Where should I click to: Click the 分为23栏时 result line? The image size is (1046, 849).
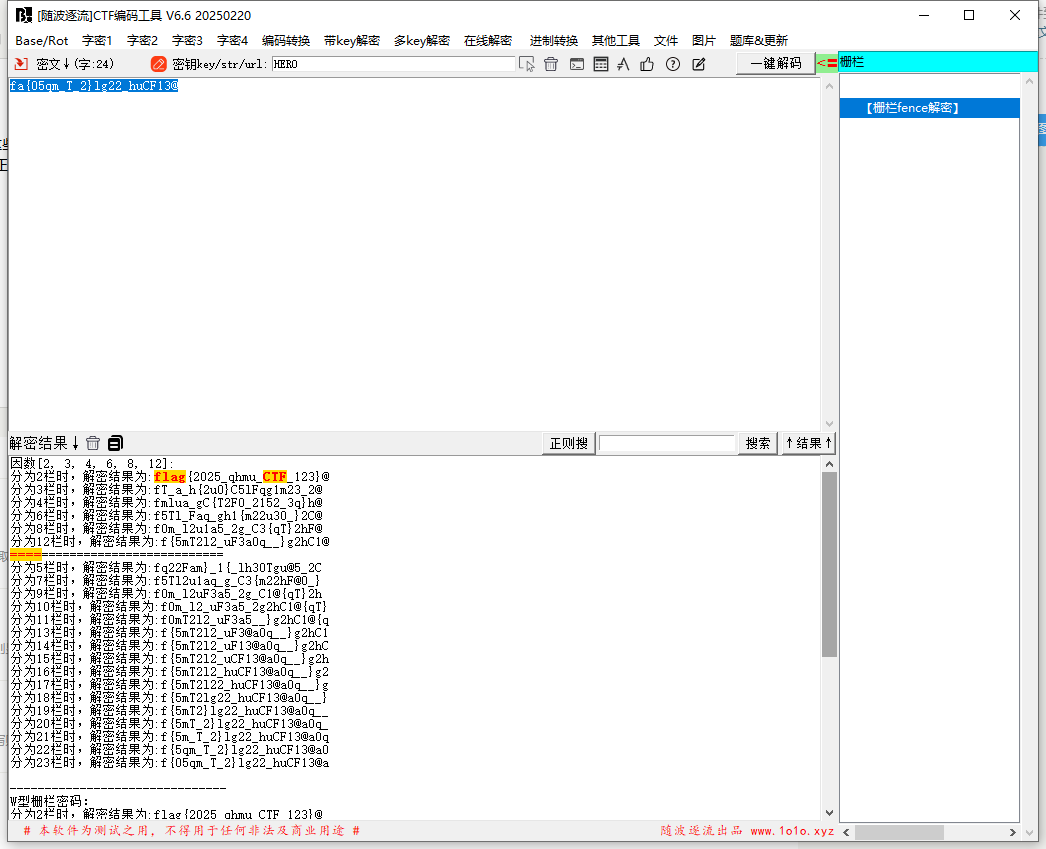pos(169,762)
